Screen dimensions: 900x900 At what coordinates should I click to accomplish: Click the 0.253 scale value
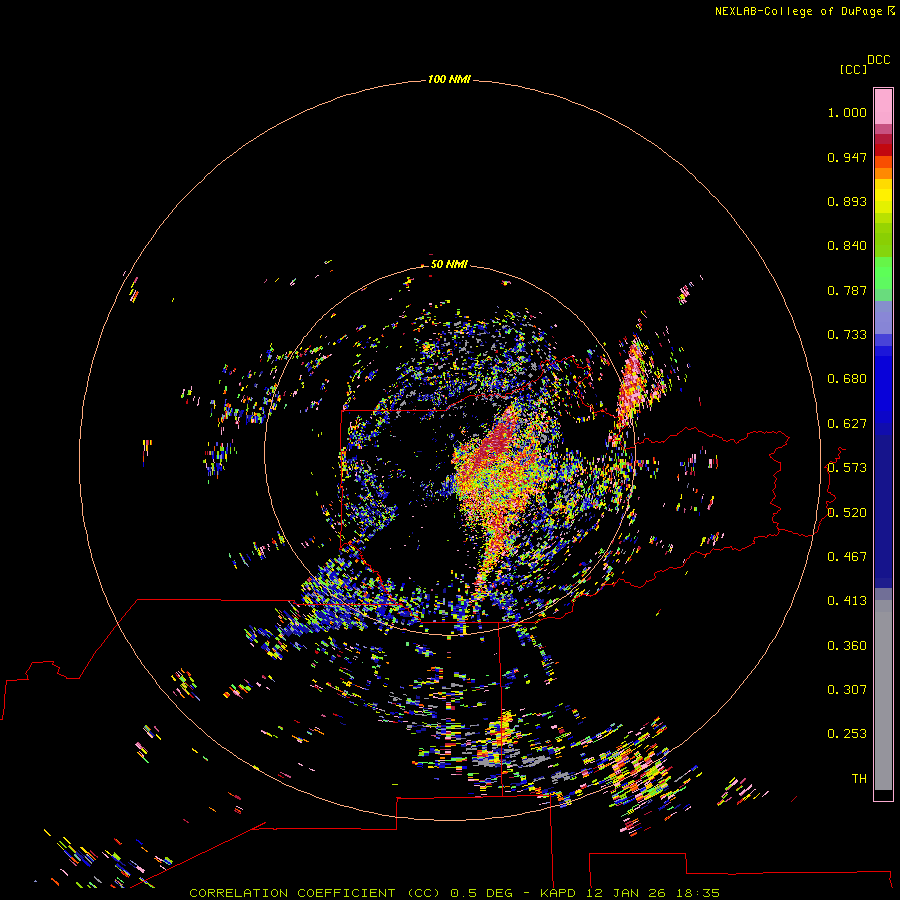point(847,734)
